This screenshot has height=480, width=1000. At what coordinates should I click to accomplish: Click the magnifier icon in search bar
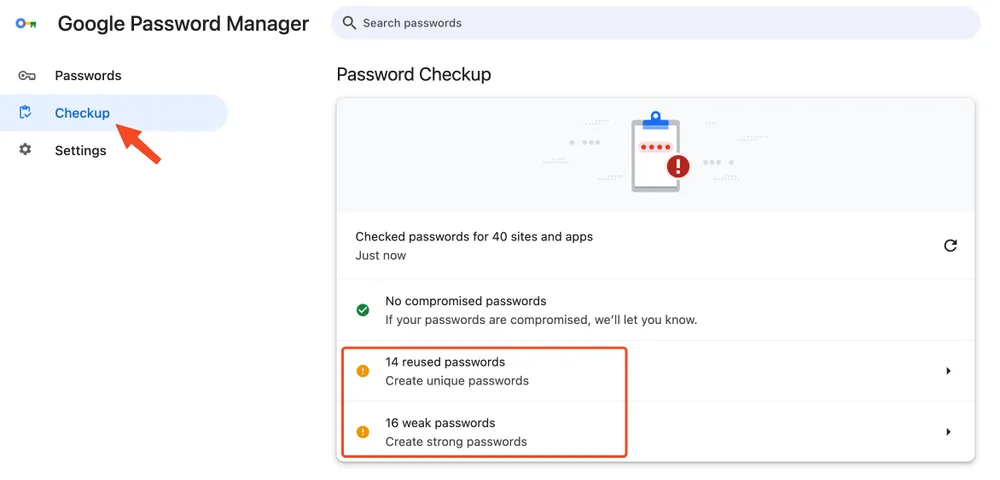click(349, 23)
